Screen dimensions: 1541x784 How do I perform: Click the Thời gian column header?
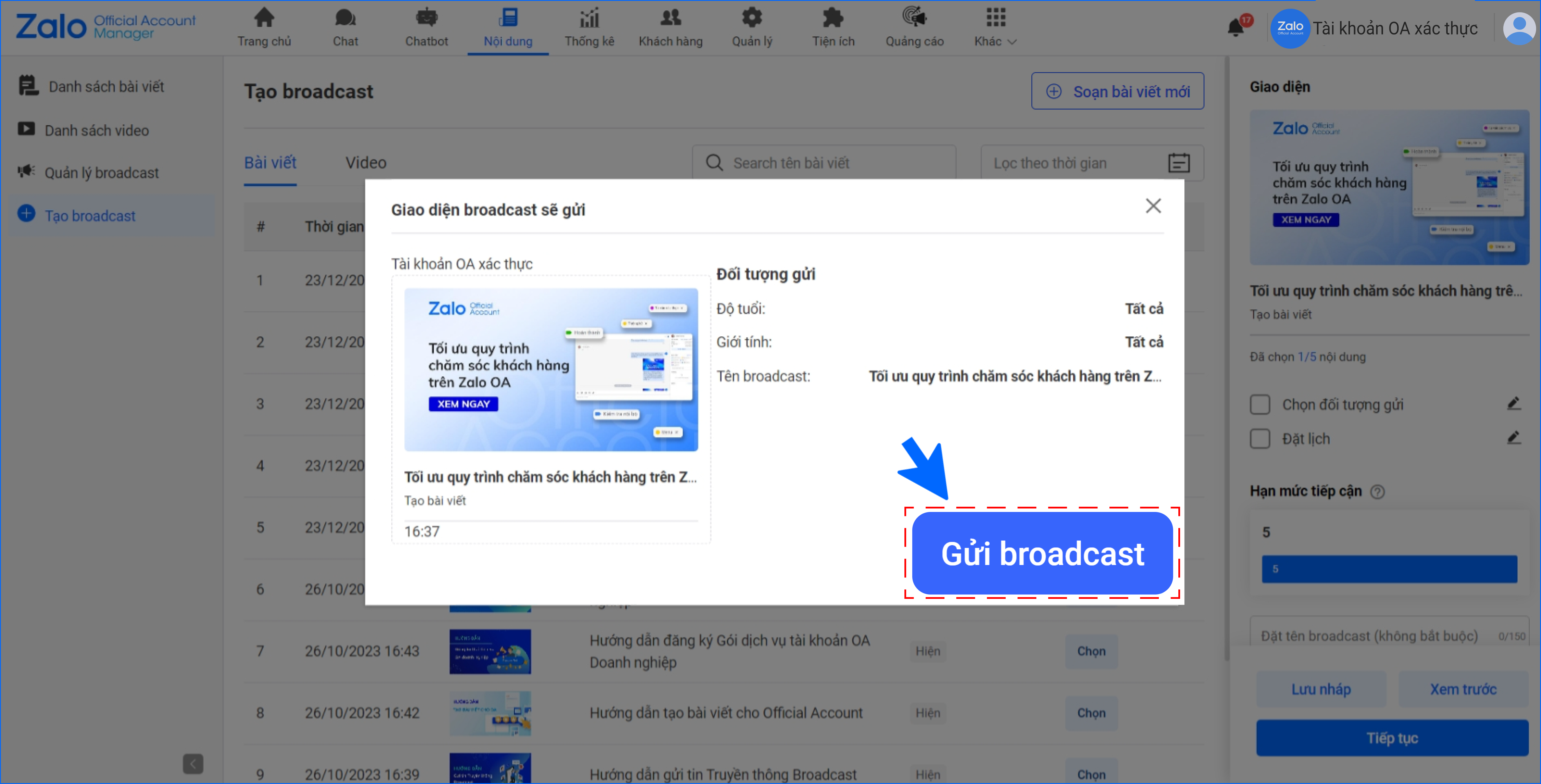335,227
